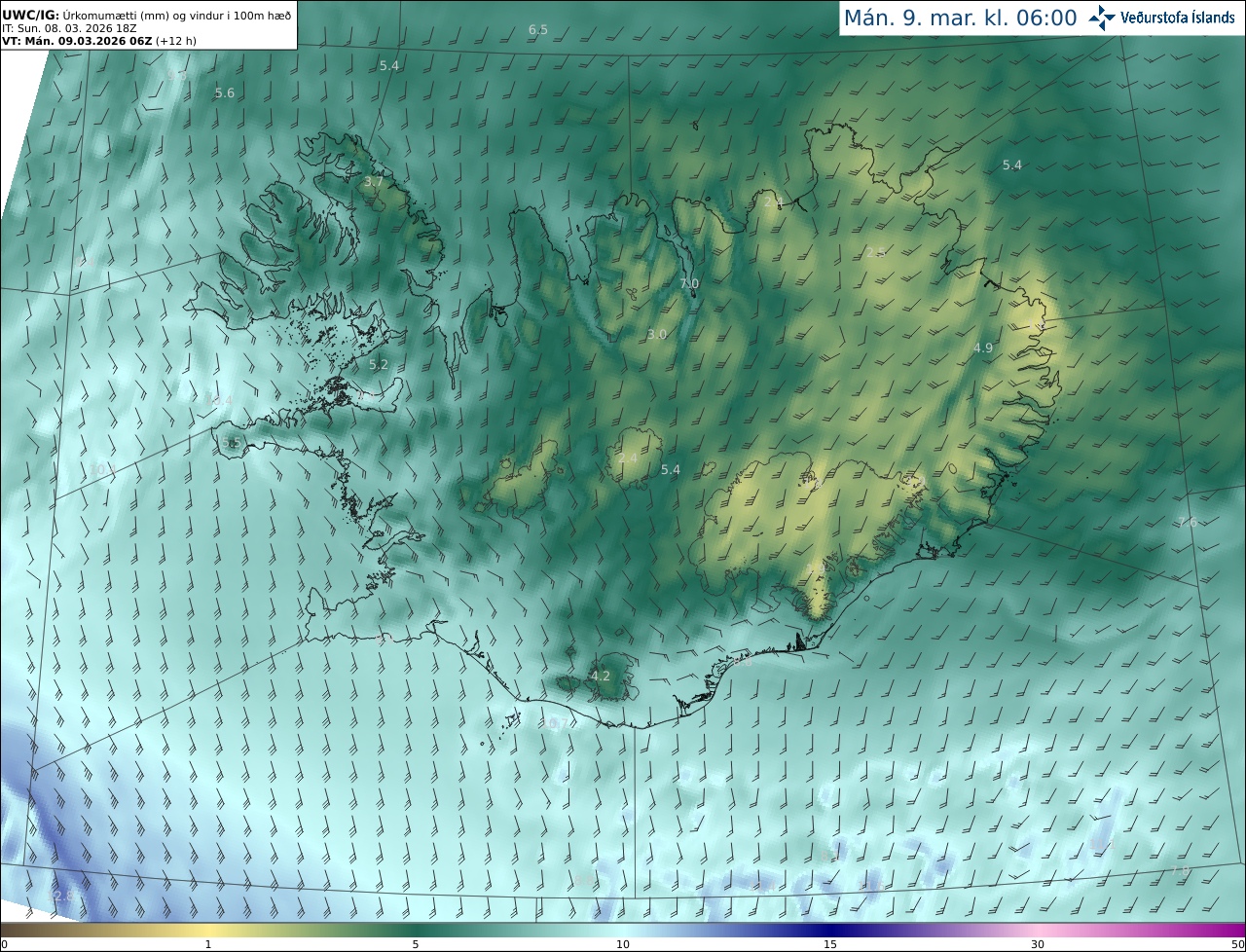Select the 'Mán. 9. mar. kl. 06:00' timestamp

point(960,18)
